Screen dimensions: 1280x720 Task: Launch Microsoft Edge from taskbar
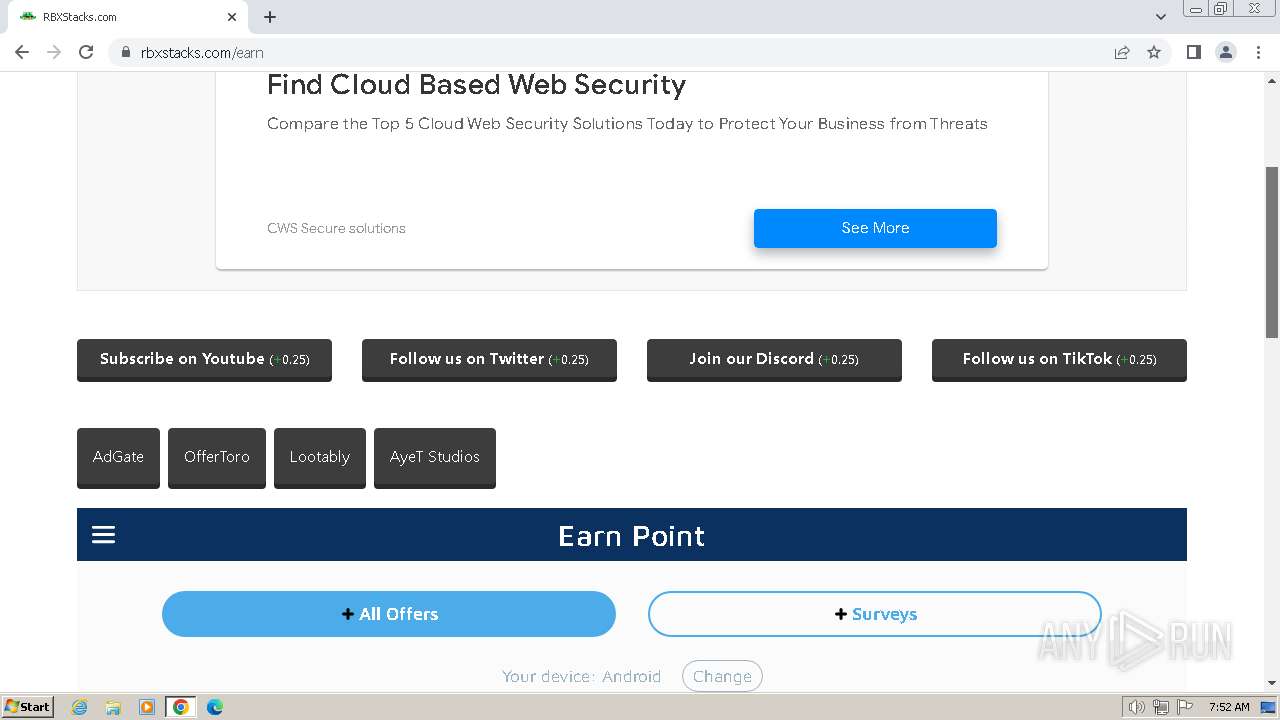tap(215, 707)
